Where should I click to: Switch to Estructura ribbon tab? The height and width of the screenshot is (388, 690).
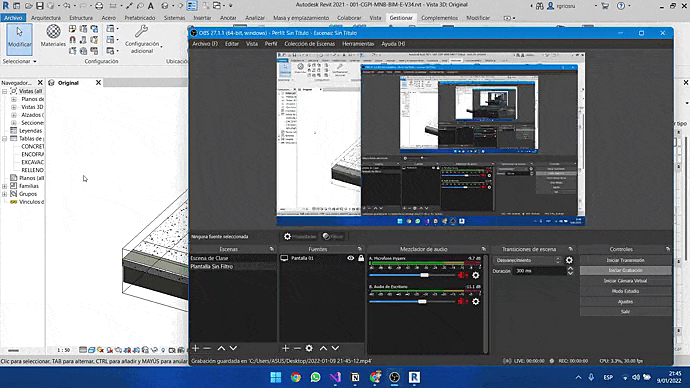81,18
